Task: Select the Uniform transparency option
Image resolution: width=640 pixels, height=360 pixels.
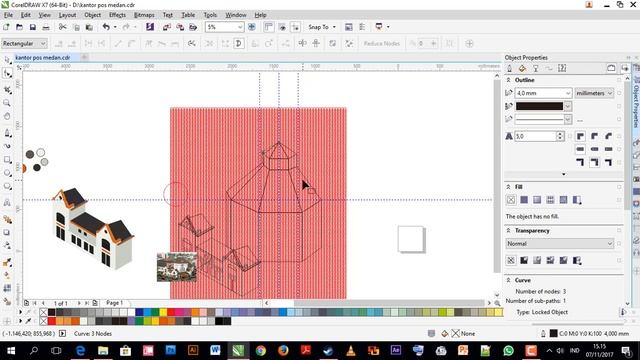Action: click(x=524, y=260)
